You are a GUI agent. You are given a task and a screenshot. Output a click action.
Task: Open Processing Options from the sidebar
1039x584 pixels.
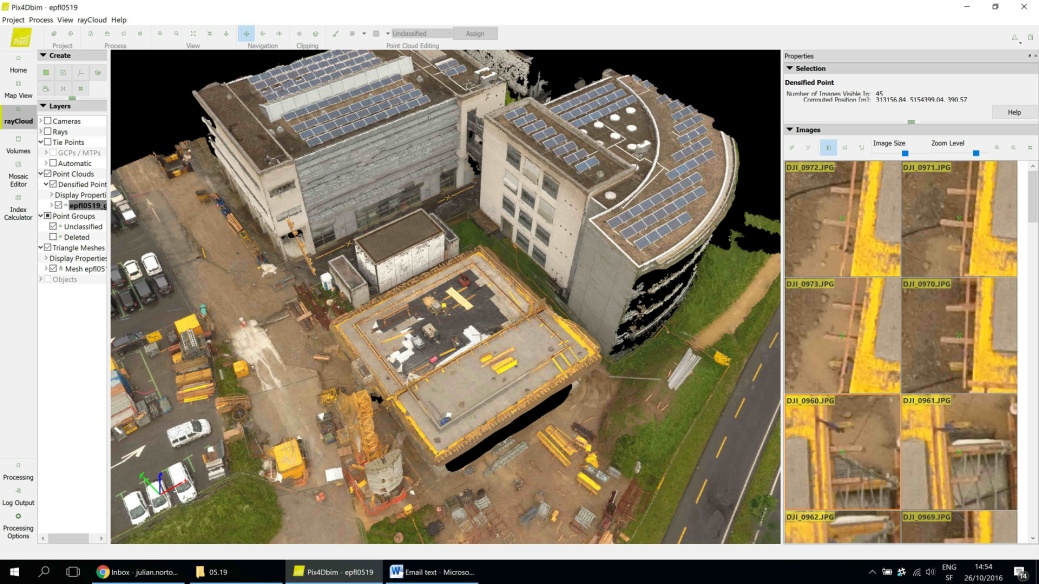(18, 526)
